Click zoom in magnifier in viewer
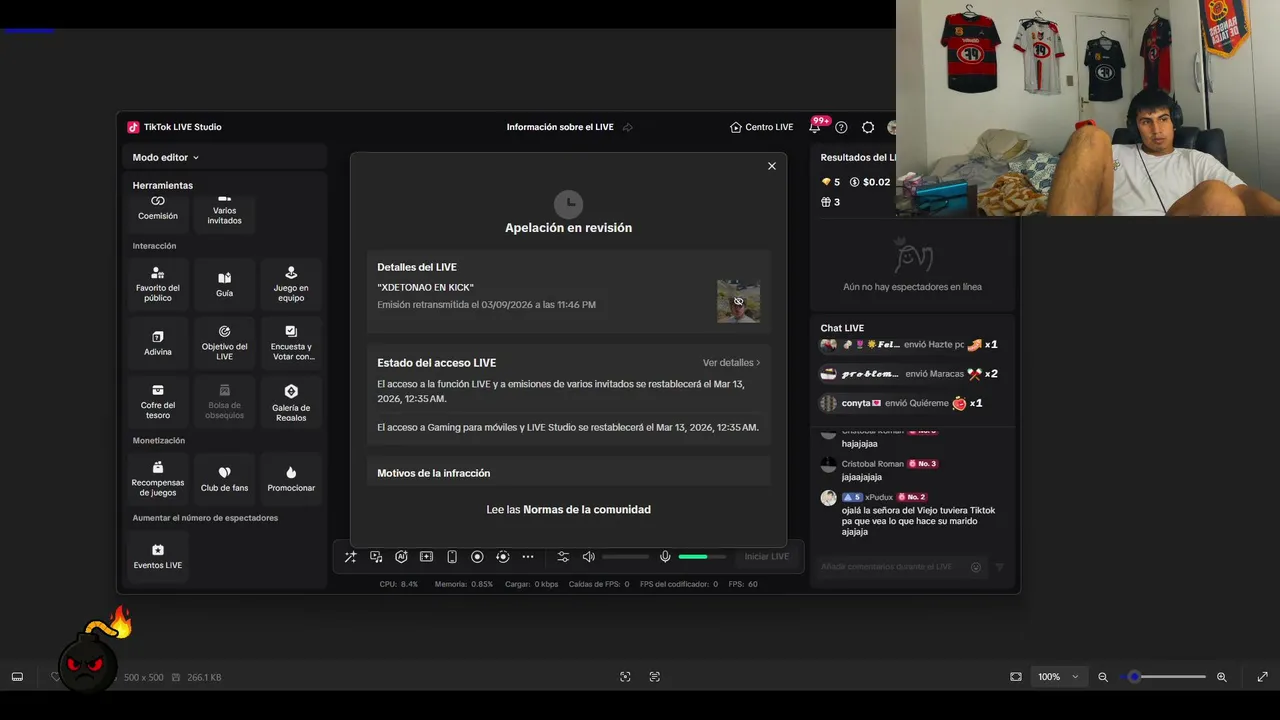Viewport: 1280px width, 720px height. pyautogui.click(x=1222, y=677)
